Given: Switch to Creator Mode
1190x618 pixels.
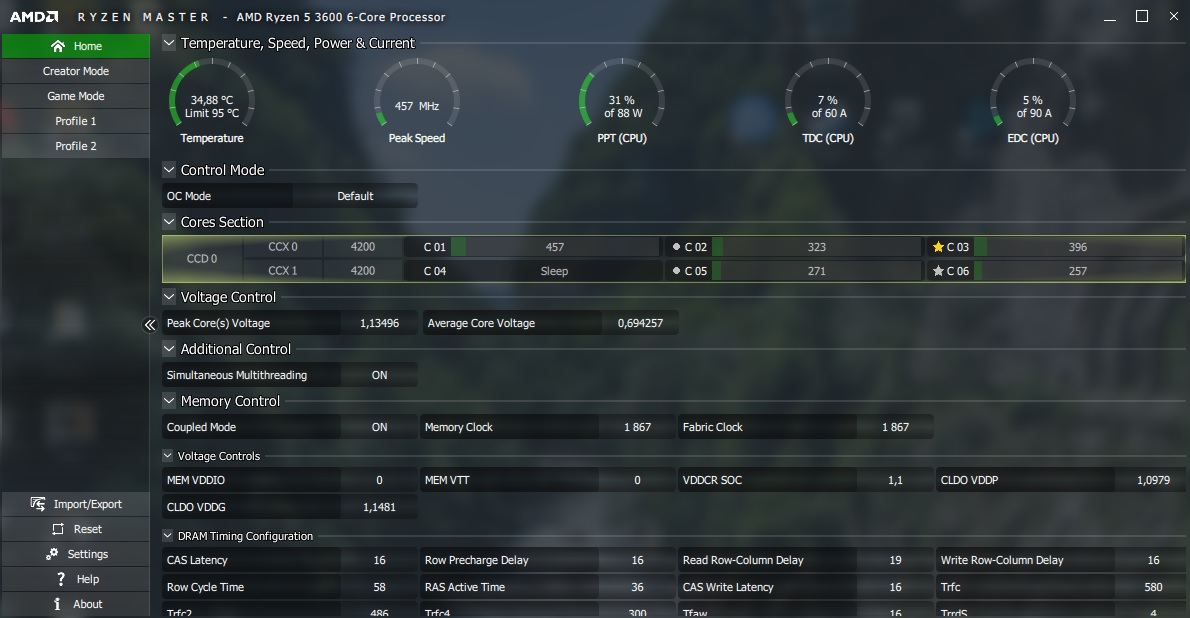Looking at the screenshot, I should coord(76,71).
